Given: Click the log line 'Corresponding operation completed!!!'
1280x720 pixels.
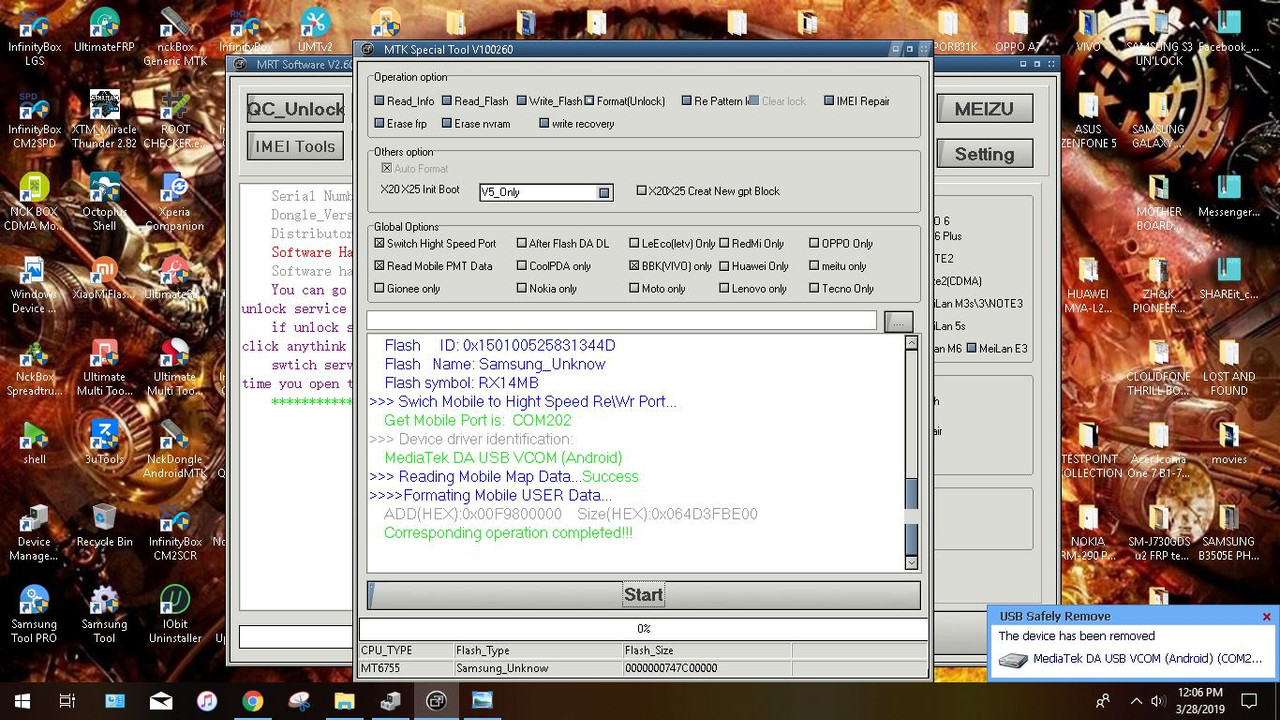Looking at the screenshot, I should [x=508, y=533].
